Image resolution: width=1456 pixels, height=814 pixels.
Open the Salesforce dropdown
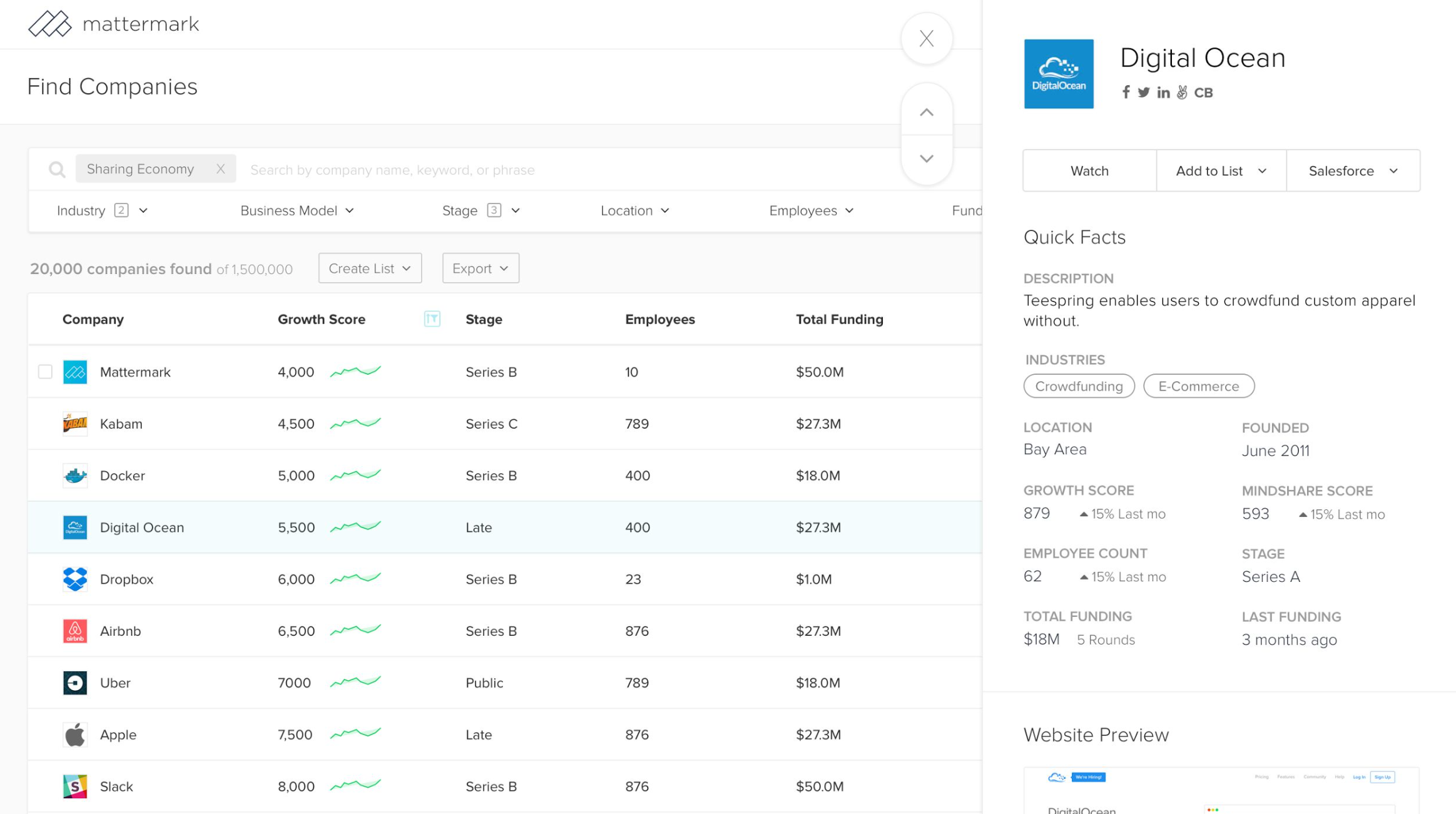[1353, 171]
